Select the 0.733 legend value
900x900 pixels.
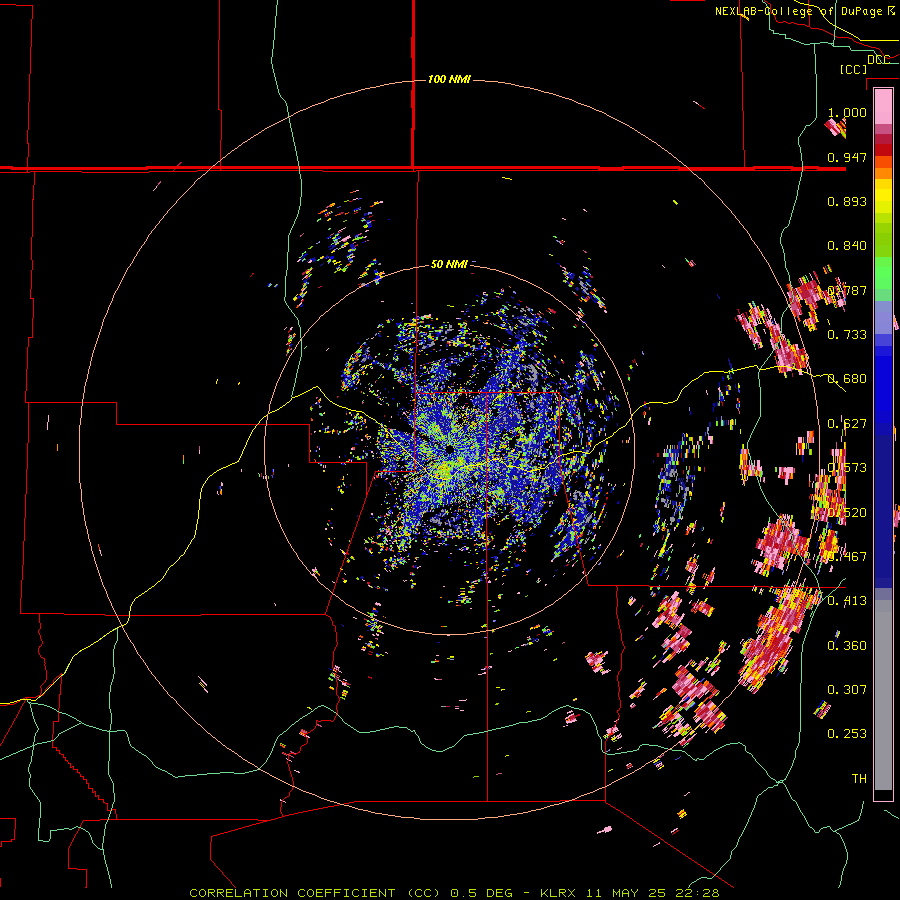[x=847, y=335]
